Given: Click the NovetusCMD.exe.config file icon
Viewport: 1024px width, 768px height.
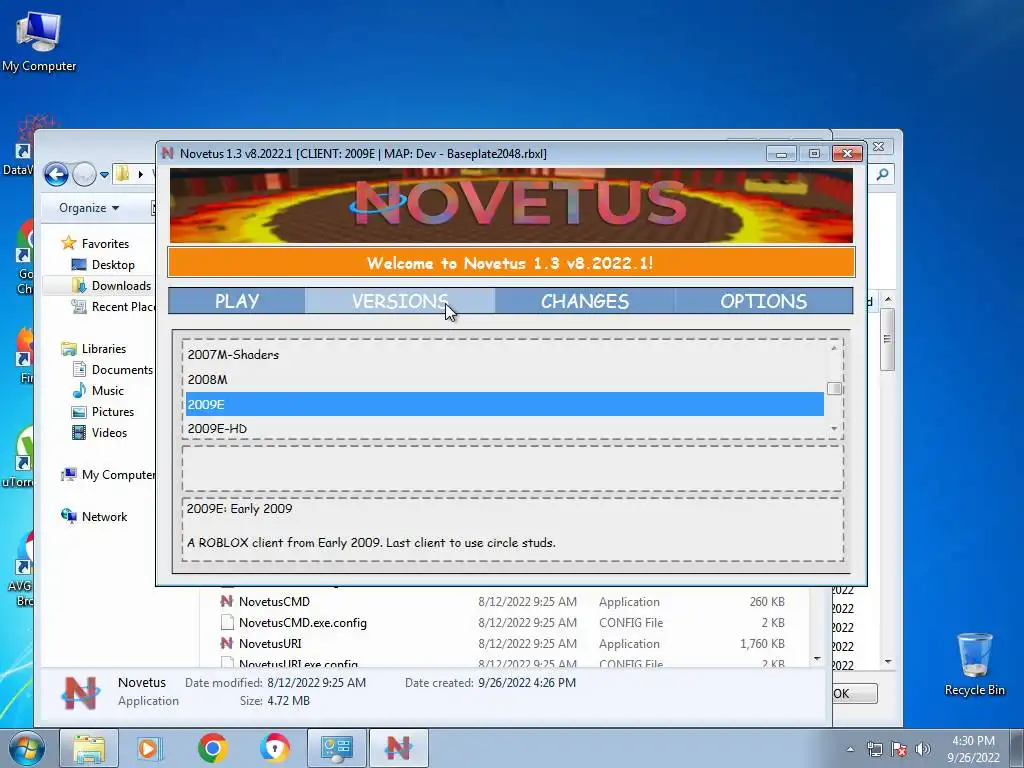Looking at the screenshot, I should [226, 622].
